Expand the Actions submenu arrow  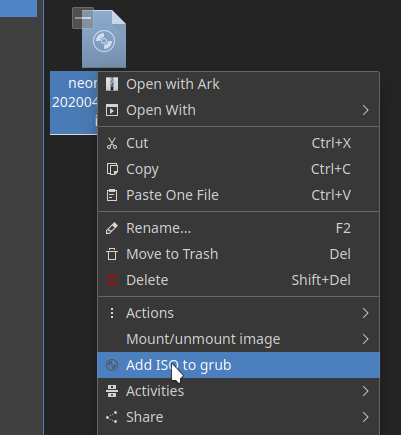tap(365, 313)
